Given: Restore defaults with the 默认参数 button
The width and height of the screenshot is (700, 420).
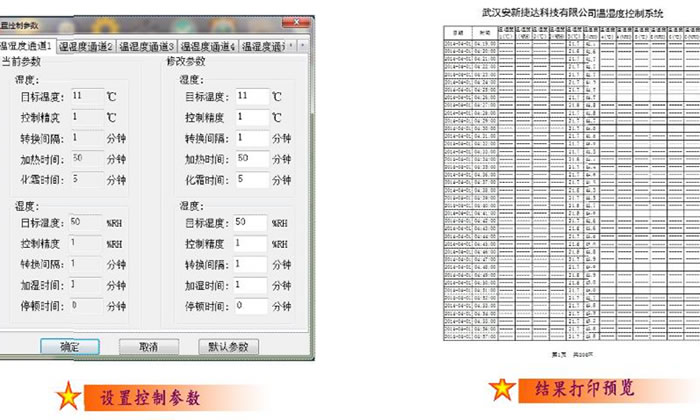Looking at the screenshot, I should (x=230, y=346).
